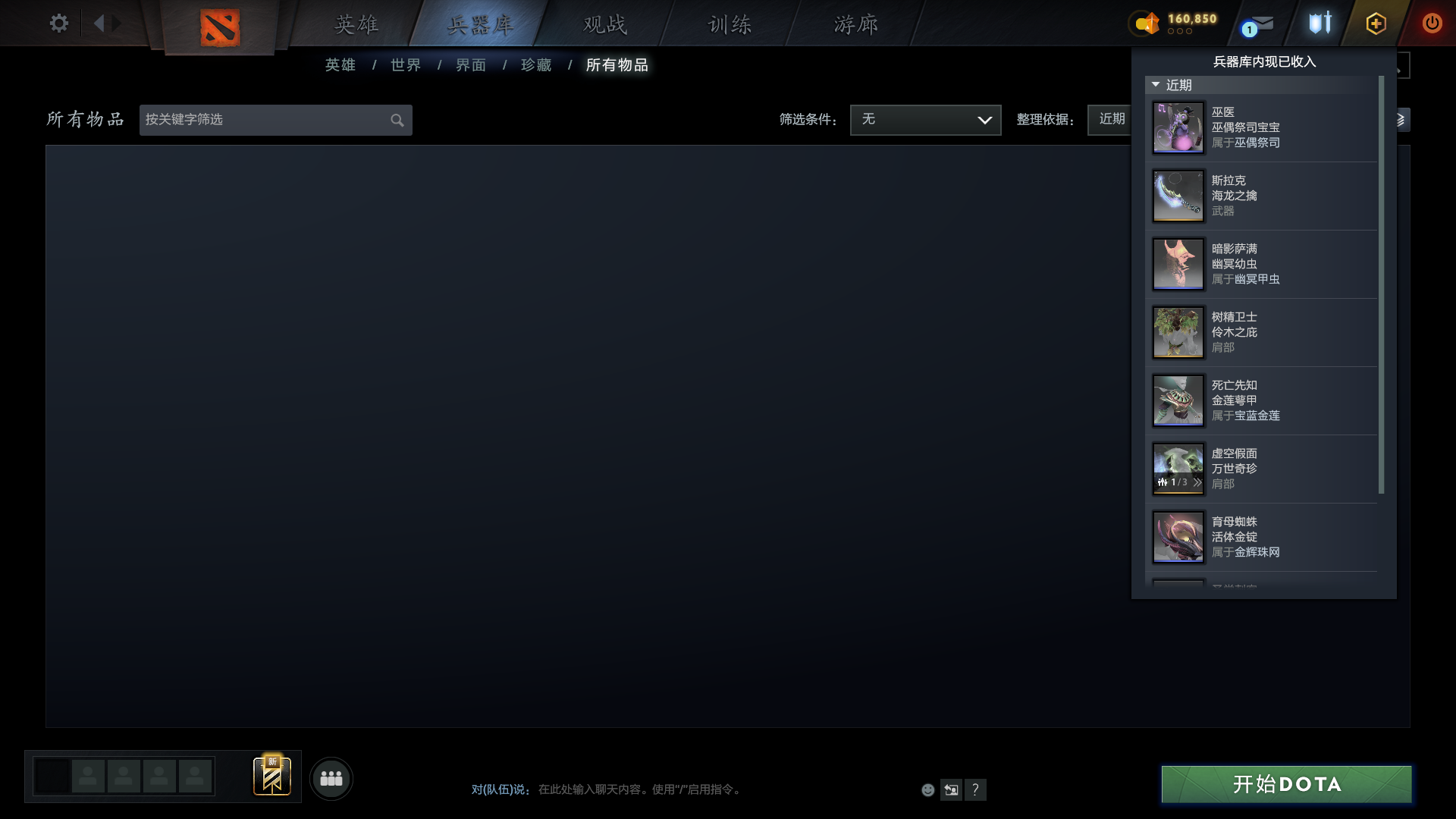Open the chat emoticon picker
This screenshot has height=819, width=1456.
[x=927, y=790]
